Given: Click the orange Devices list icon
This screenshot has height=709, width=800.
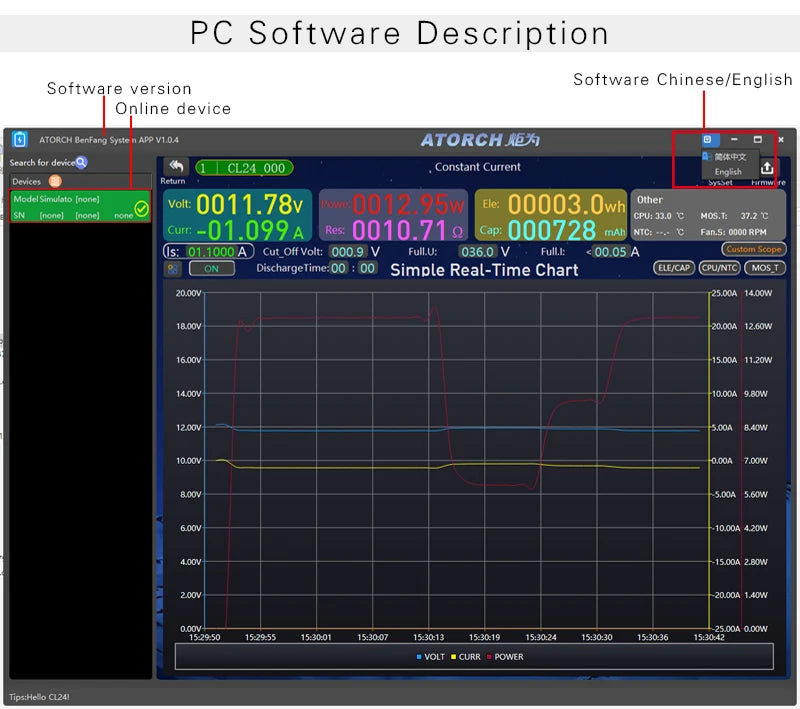Looking at the screenshot, I should 55,181.
